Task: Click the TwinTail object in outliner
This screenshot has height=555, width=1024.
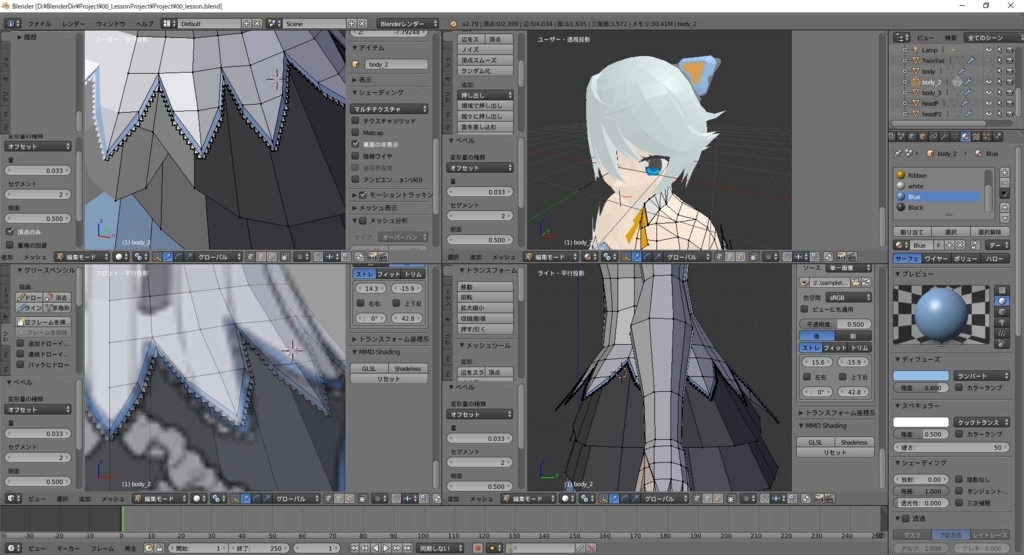Action: click(933, 60)
